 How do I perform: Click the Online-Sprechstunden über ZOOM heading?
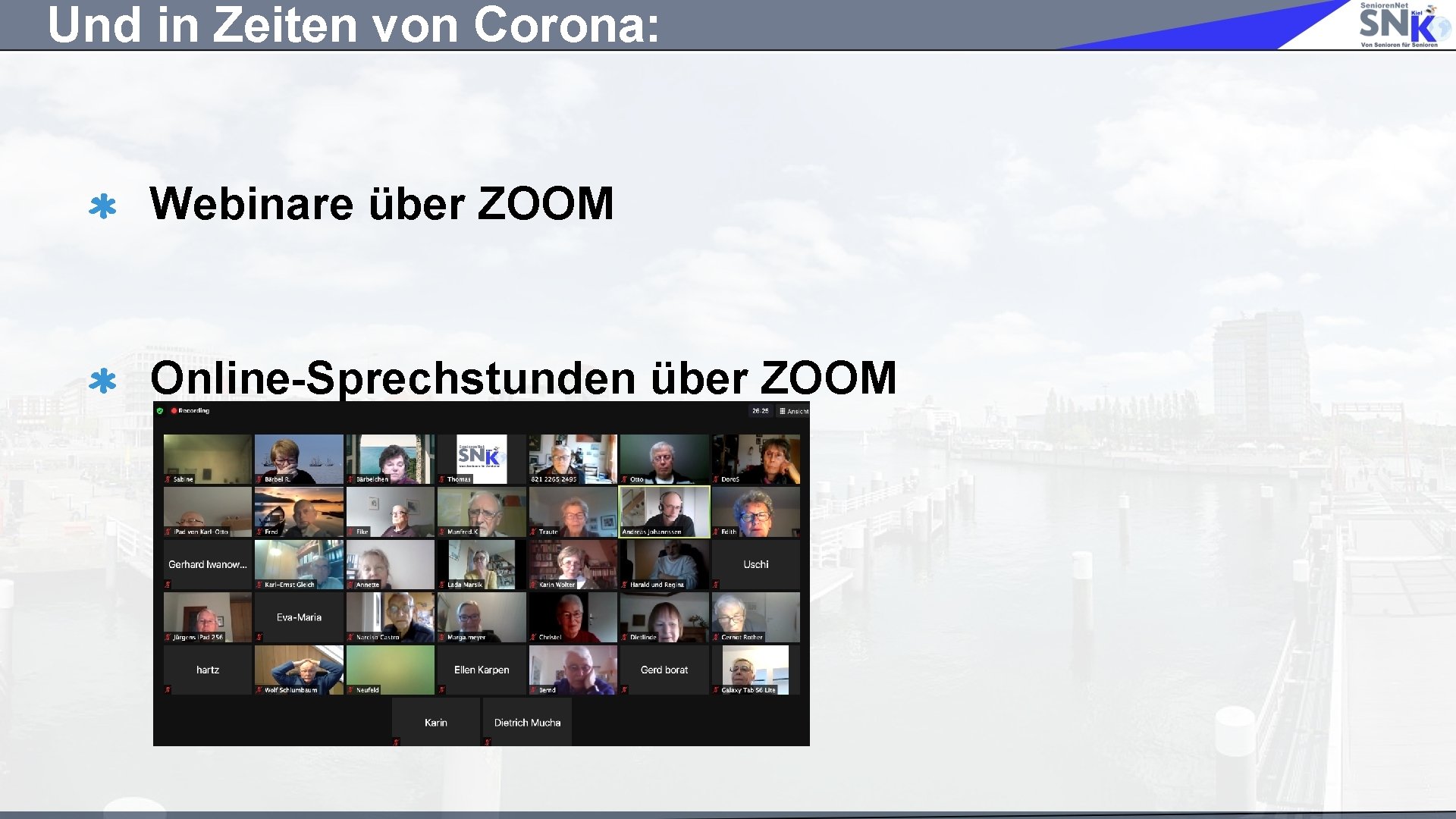(x=523, y=377)
